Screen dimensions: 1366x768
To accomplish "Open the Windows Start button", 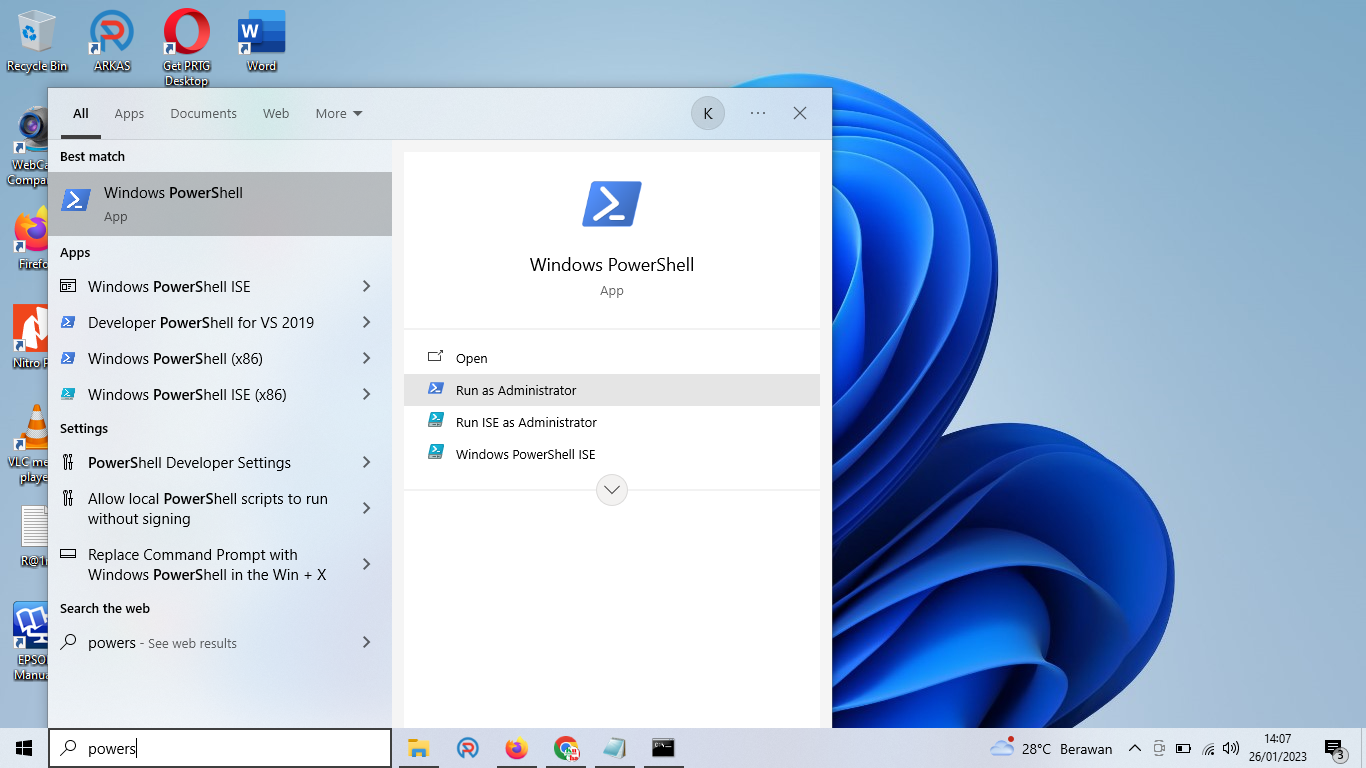I will click(x=24, y=748).
